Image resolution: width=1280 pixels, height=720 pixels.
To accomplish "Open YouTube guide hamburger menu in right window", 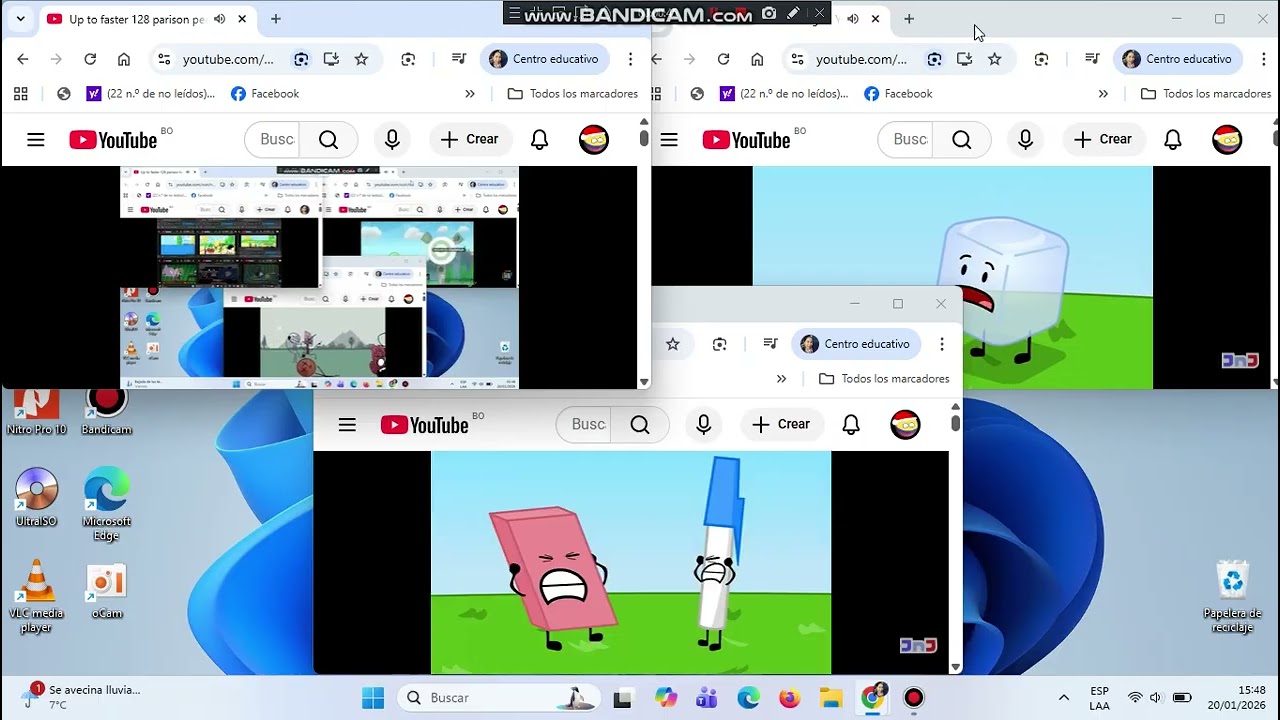I will pos(669,140).
